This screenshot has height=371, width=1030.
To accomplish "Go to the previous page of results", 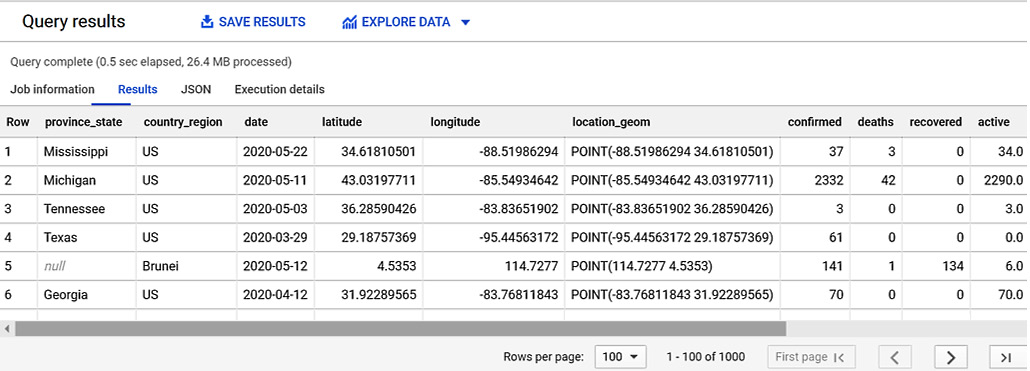I will 895,357.
